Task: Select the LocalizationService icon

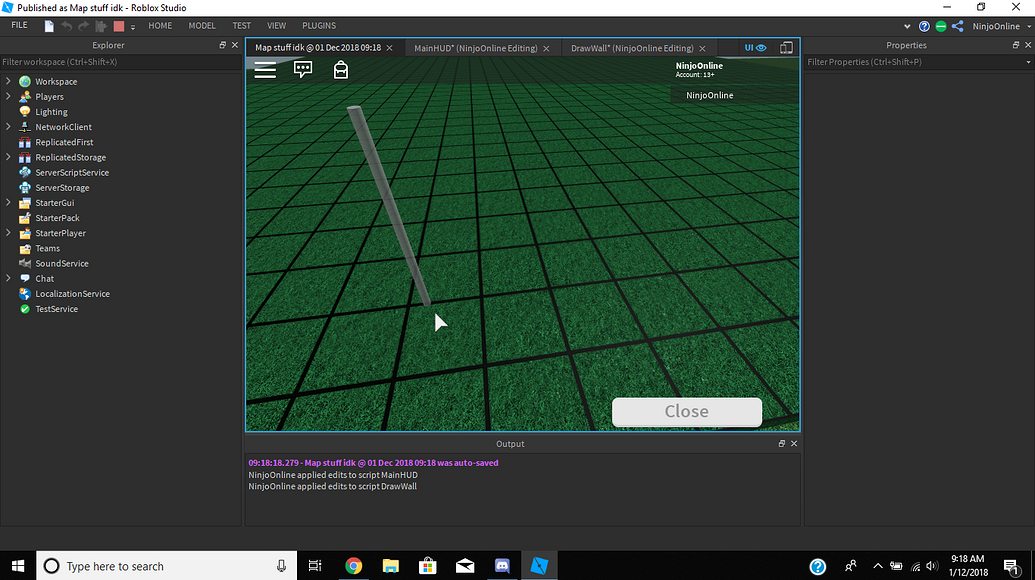Action: tap(25, 294)
